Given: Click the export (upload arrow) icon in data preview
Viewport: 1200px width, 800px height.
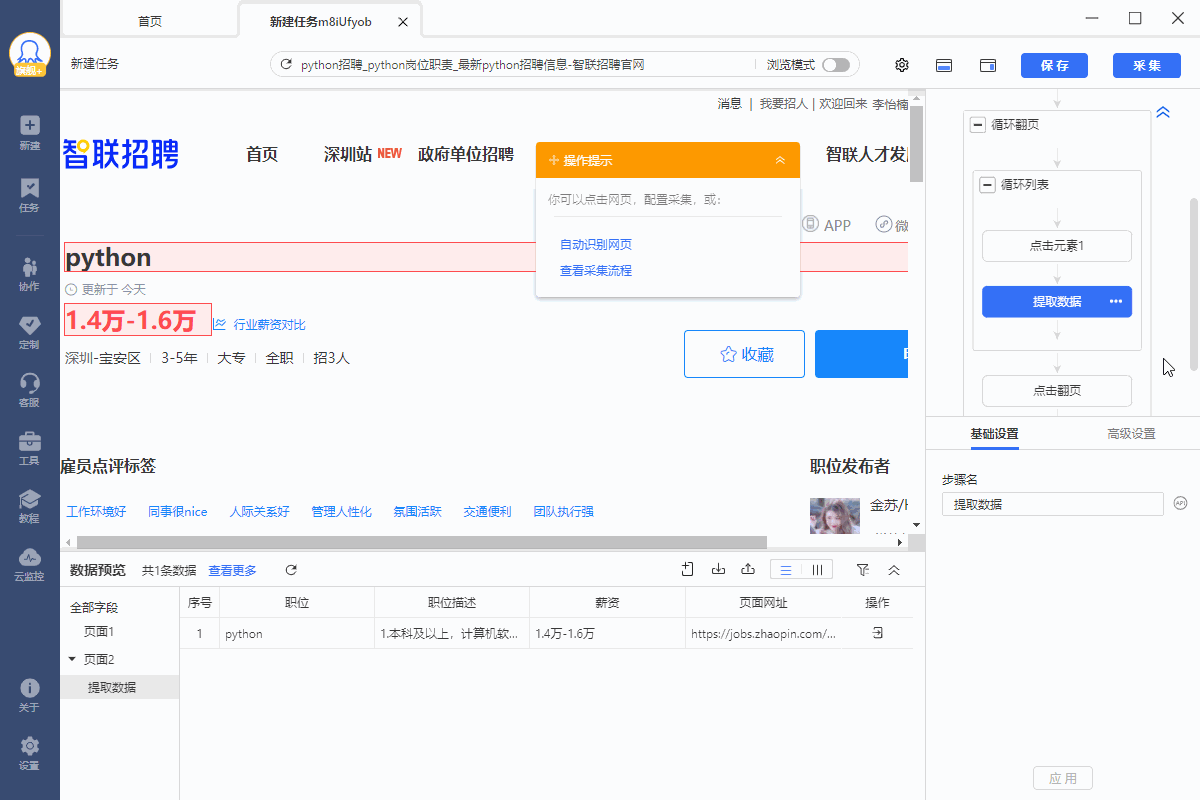Looking at the screenshot, I should point(748,570).
